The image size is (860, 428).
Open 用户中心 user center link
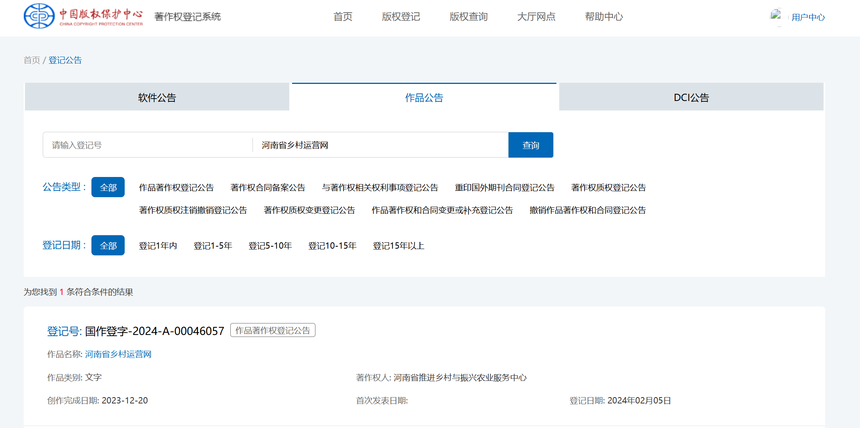tap(807, 17)
